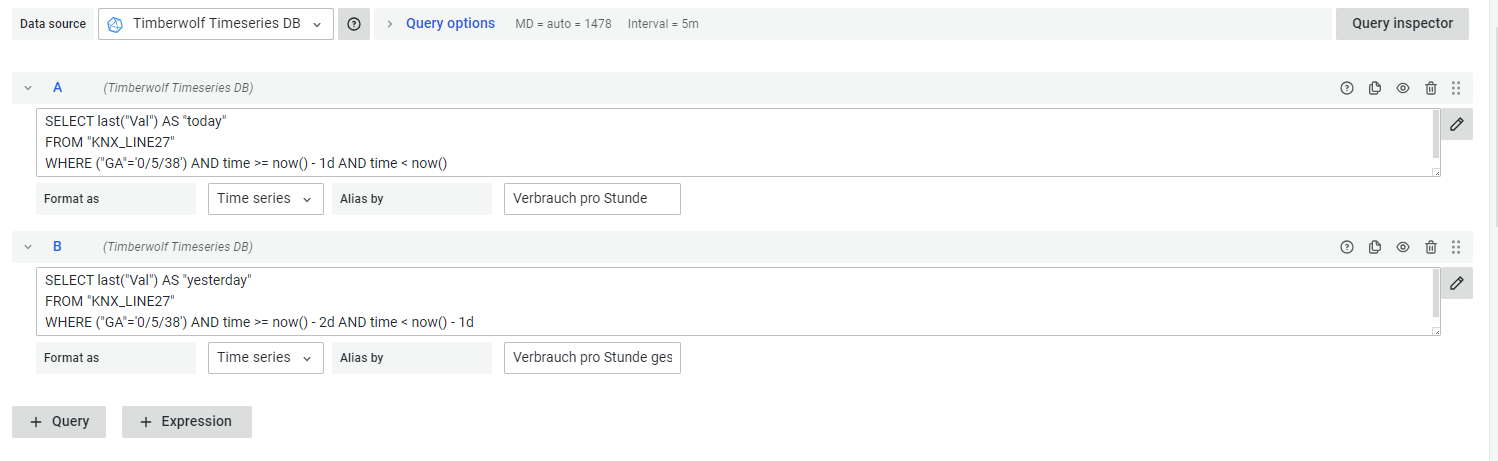This screenshot has height=461, width=1498.
Task: Delete query A with trash icon
Action: coord(1431,88)
